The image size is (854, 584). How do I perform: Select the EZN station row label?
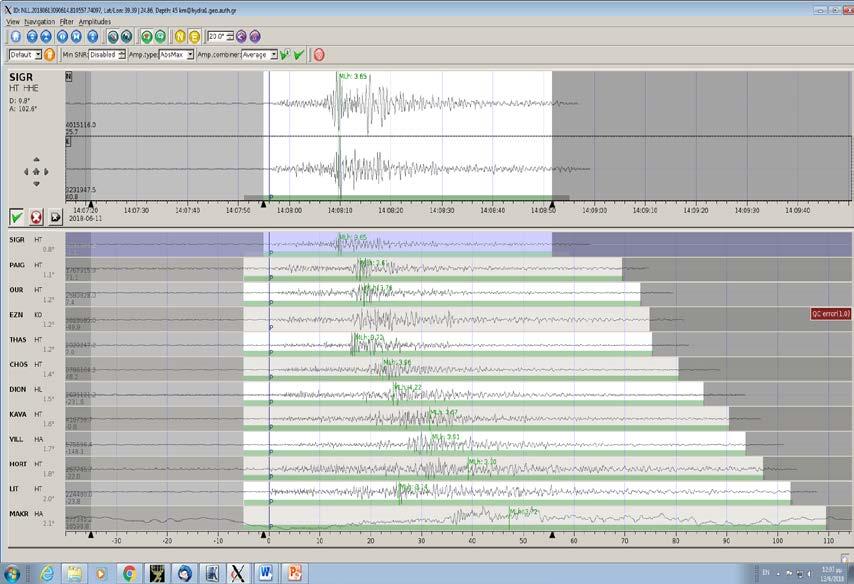click(16, 315)
